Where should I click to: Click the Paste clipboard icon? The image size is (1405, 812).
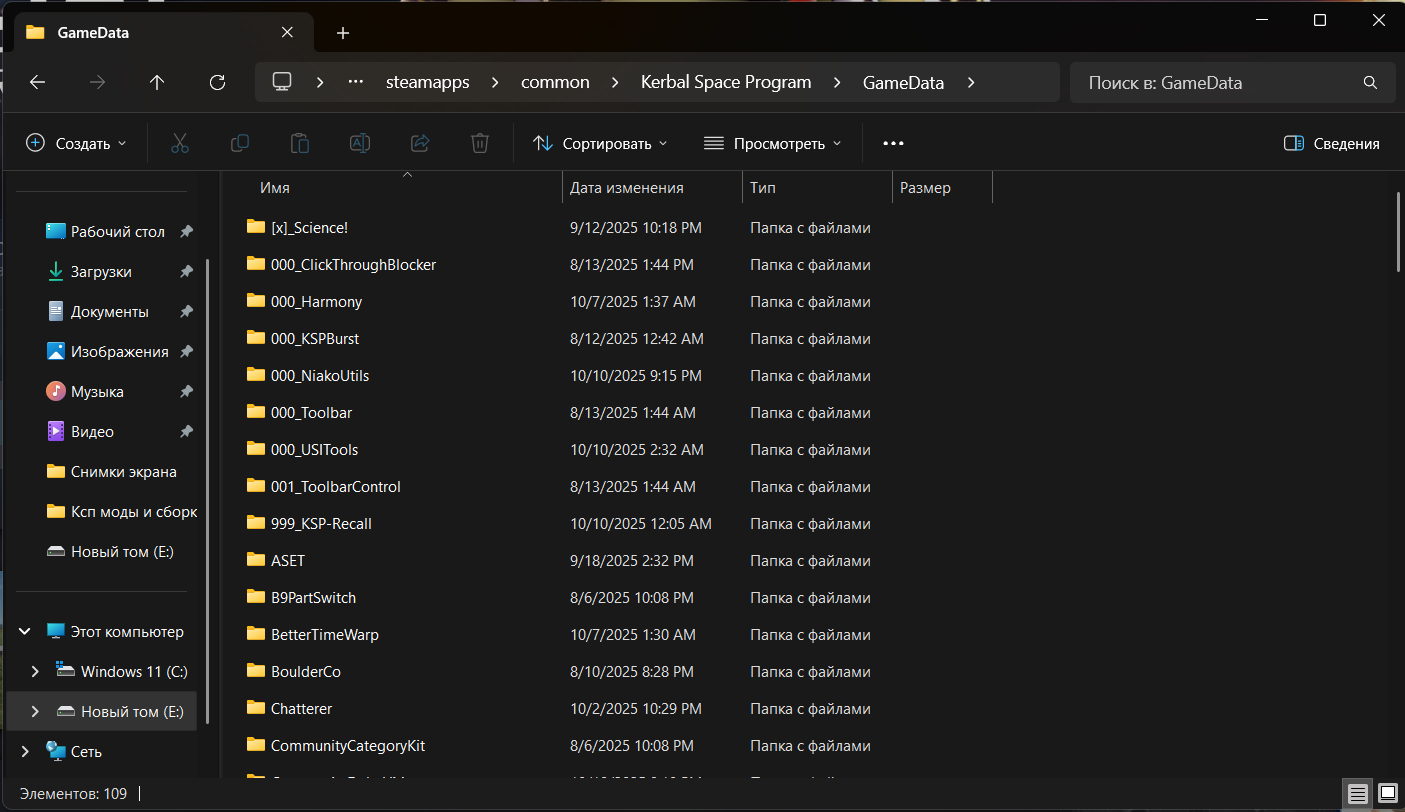pos(300,143)
